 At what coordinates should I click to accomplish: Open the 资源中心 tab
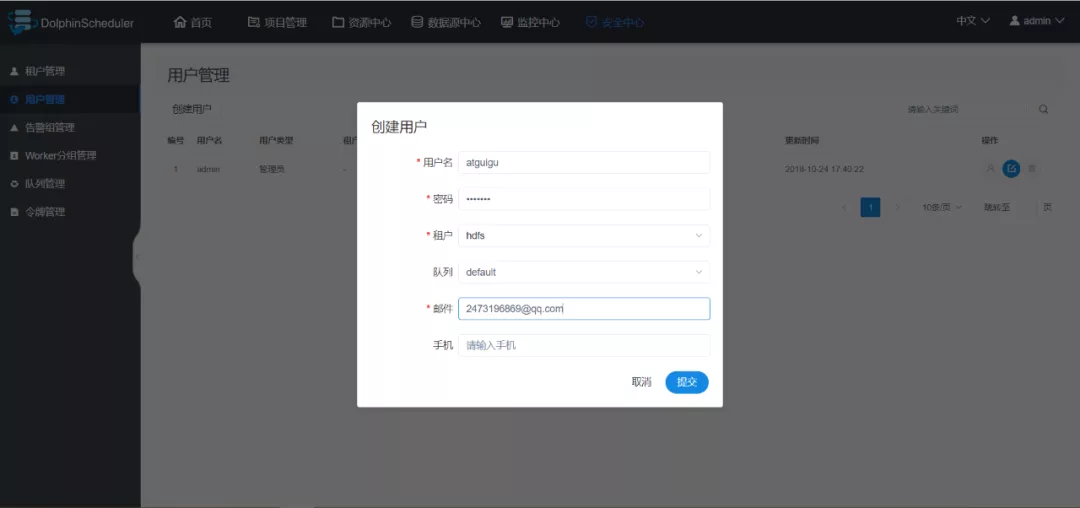click(362, 22)
